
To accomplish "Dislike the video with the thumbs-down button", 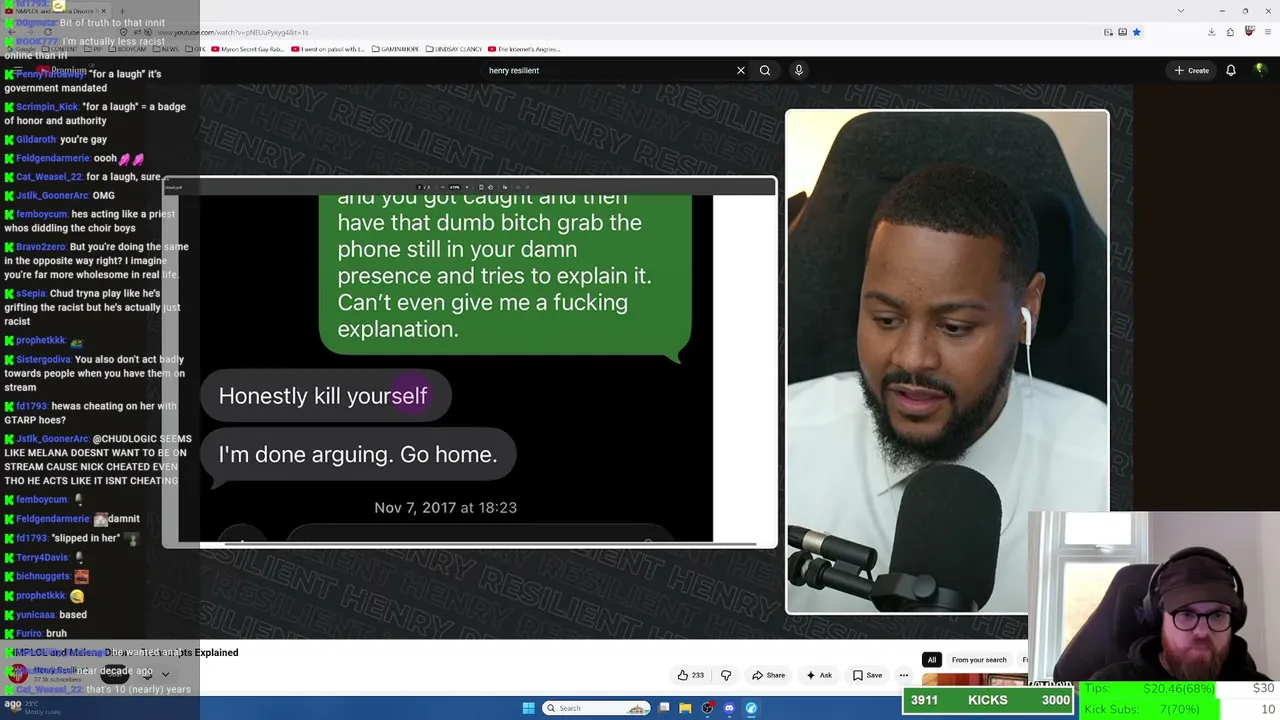I will [726, 675].
